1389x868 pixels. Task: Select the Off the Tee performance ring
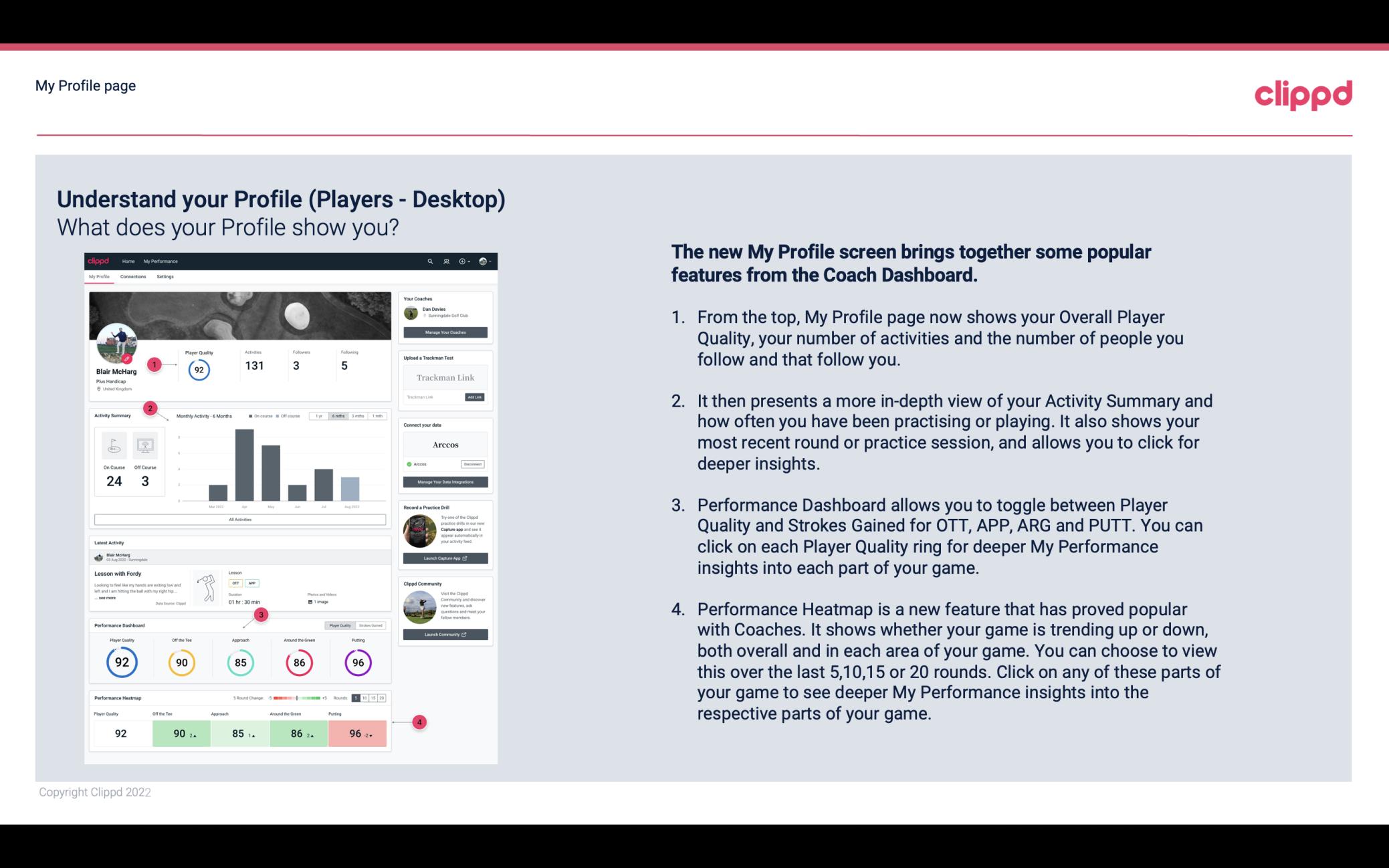[180, 662]
